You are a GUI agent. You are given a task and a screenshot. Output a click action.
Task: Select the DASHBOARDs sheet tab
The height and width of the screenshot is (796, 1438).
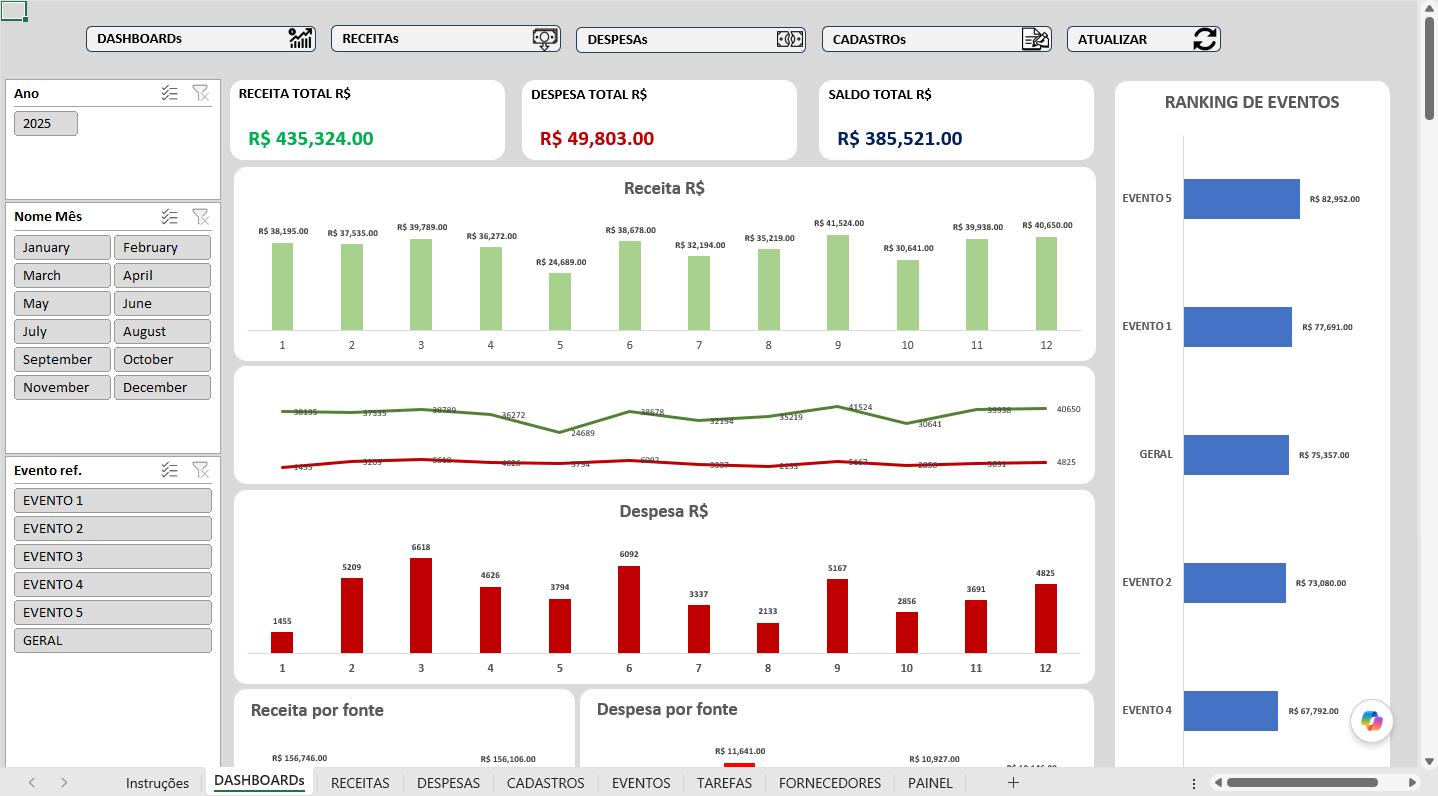point(259,781)
